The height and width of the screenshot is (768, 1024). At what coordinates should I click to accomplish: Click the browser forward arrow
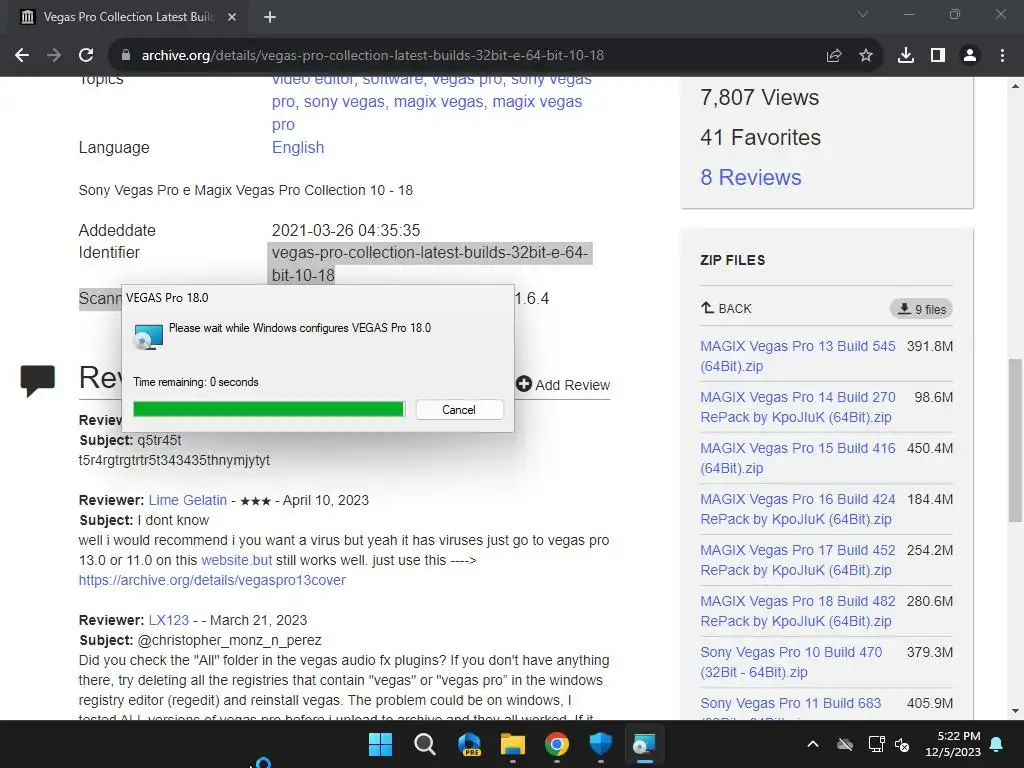54,56
